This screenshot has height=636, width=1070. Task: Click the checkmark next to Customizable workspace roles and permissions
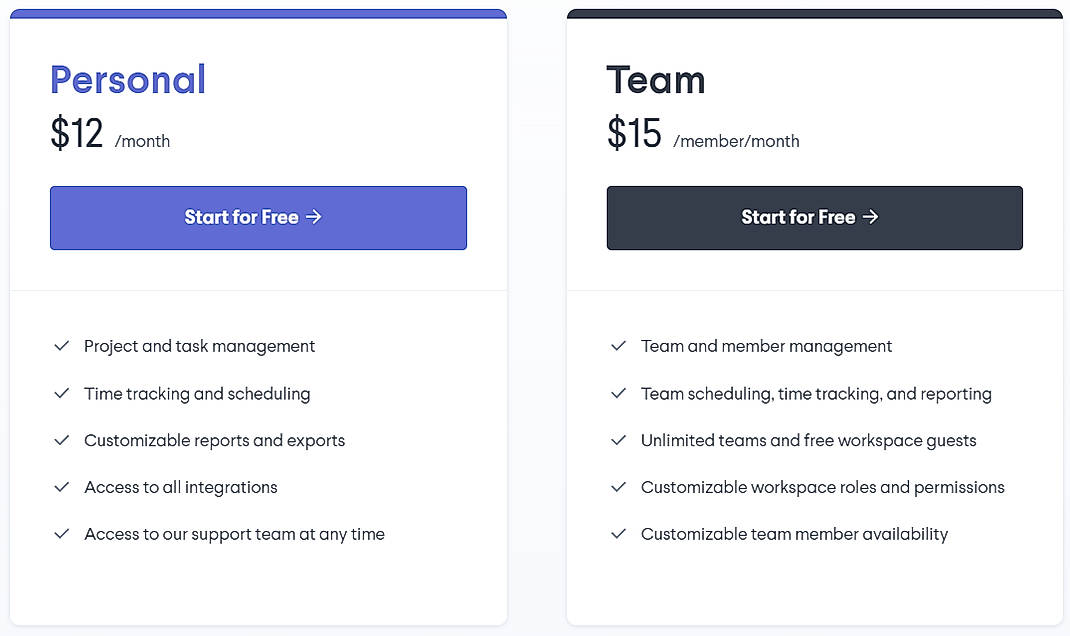pyautogui.click(x=618, y=487)
